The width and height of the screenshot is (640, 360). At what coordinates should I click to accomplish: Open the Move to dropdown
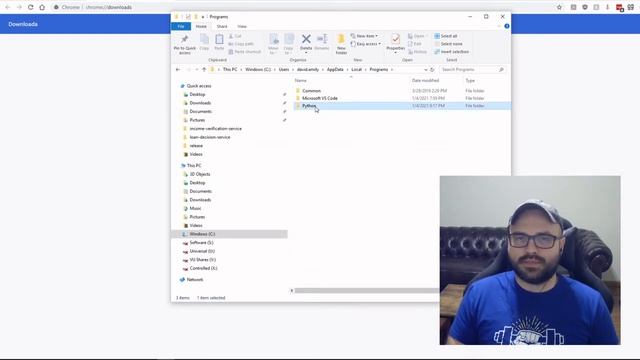273,44
